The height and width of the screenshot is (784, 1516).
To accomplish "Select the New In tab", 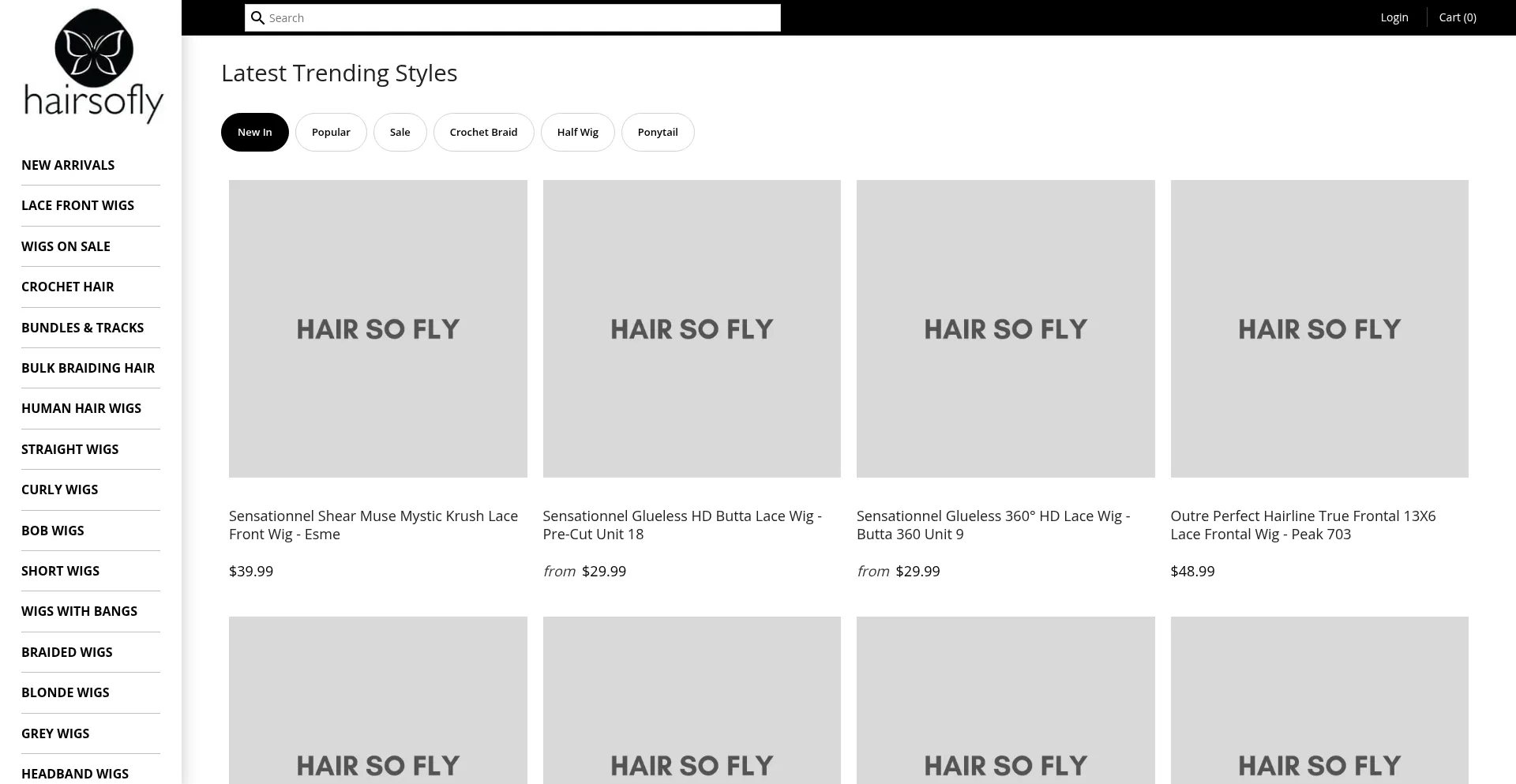I will 255,132.
